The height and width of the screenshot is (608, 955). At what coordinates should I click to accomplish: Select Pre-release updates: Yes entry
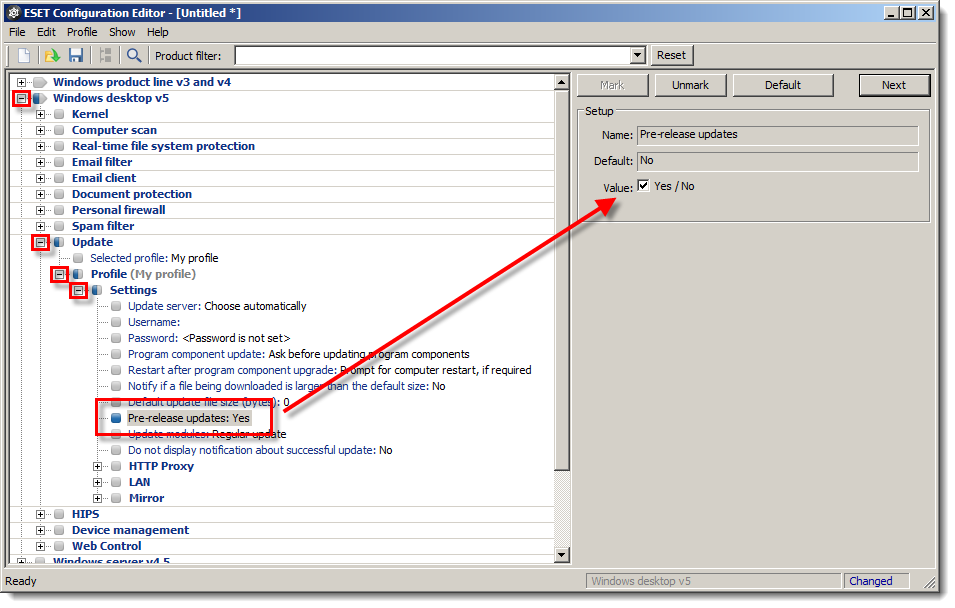click(189, 419)
